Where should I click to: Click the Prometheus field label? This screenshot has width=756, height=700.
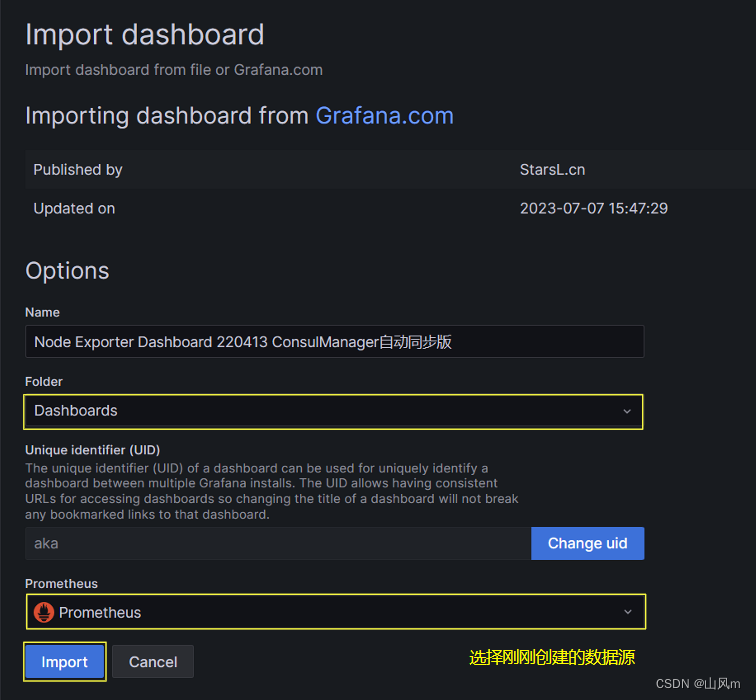tap(61, 583)
